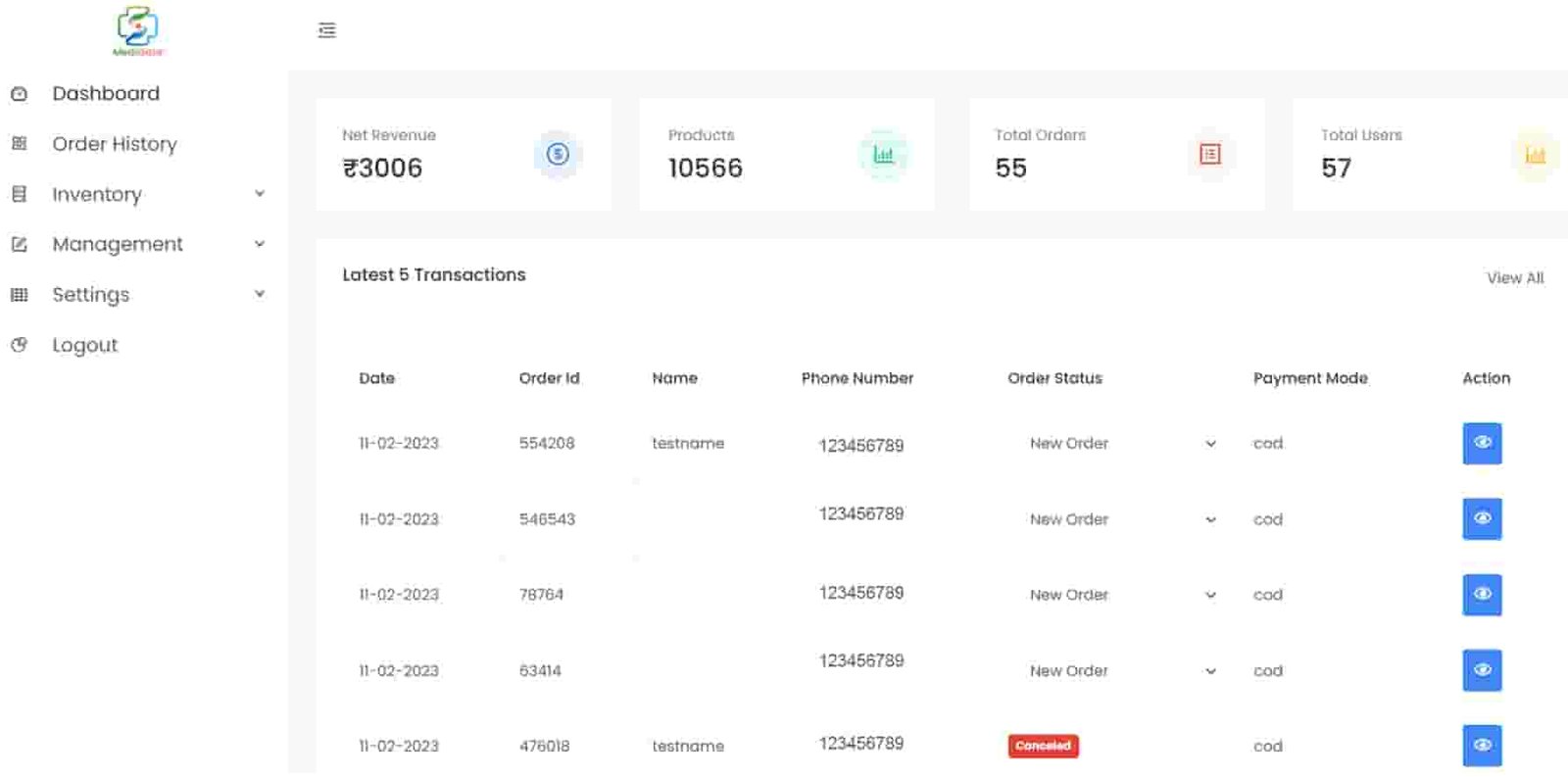
Task: Click the MediGate logo at top left
Action: click(x=137, y=31)
